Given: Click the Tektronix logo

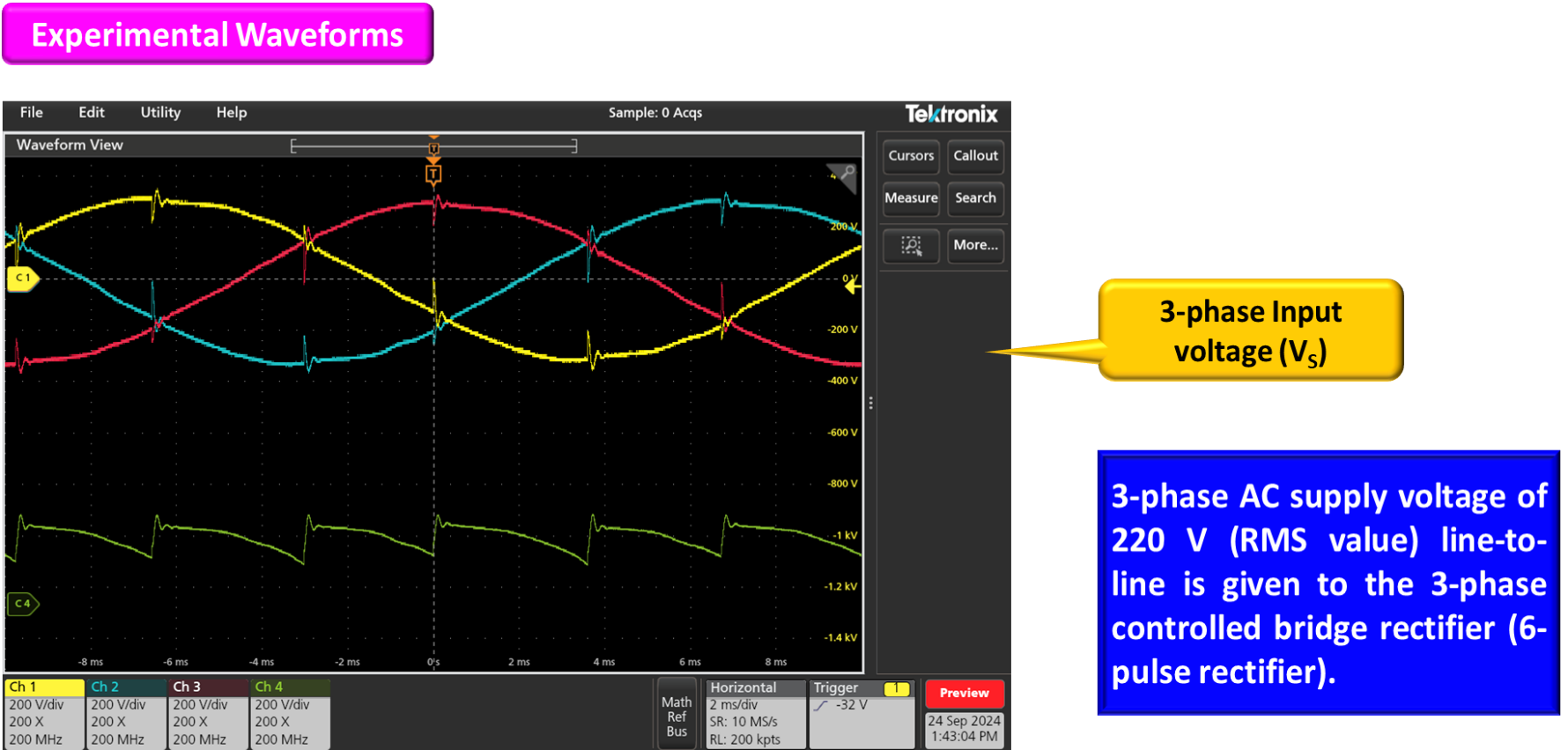Looking at the screenshot, I should click(x=950, y=114).
